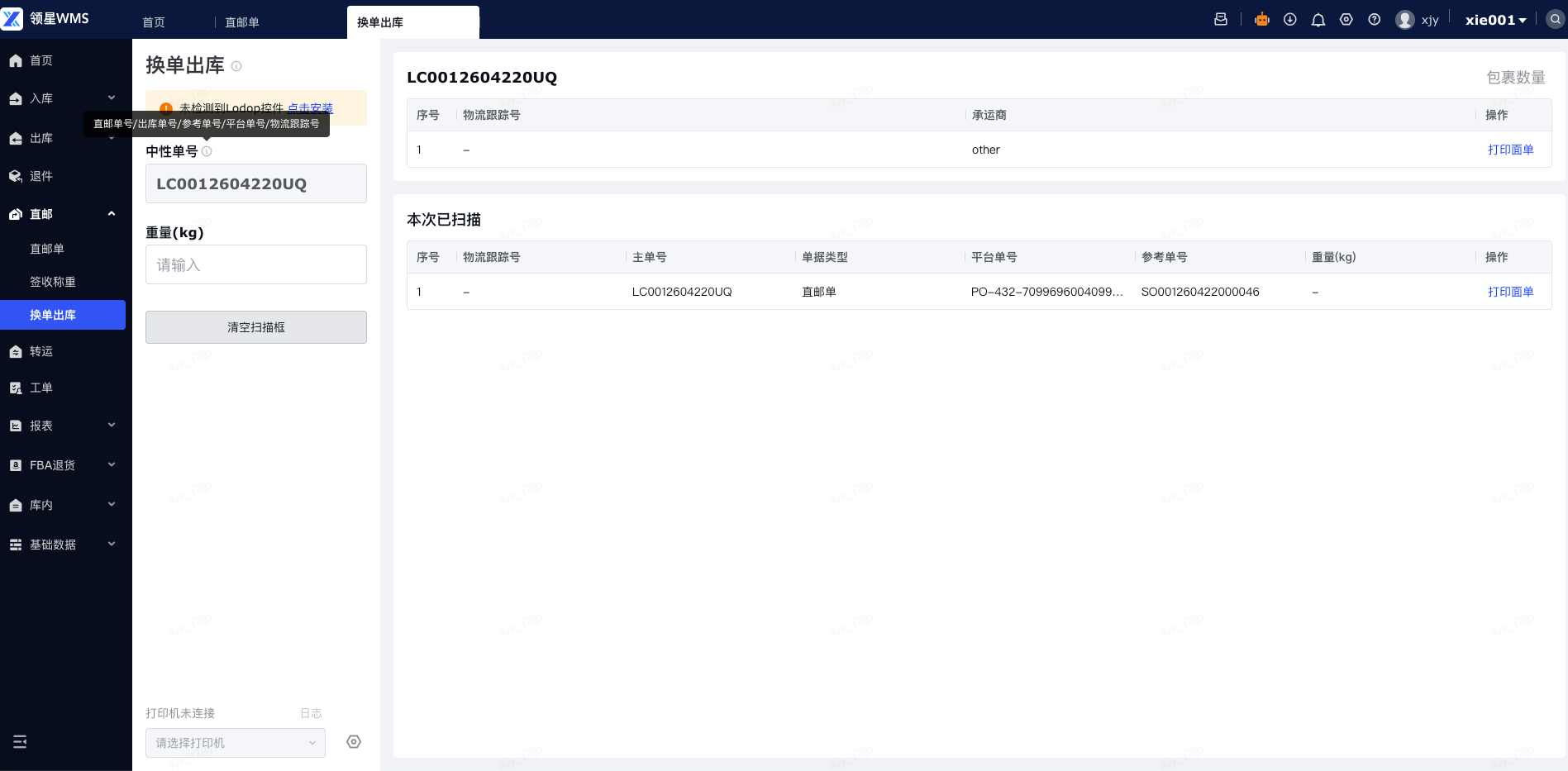
Task: Click the search magnifier icon
Action: [1556, 19]
